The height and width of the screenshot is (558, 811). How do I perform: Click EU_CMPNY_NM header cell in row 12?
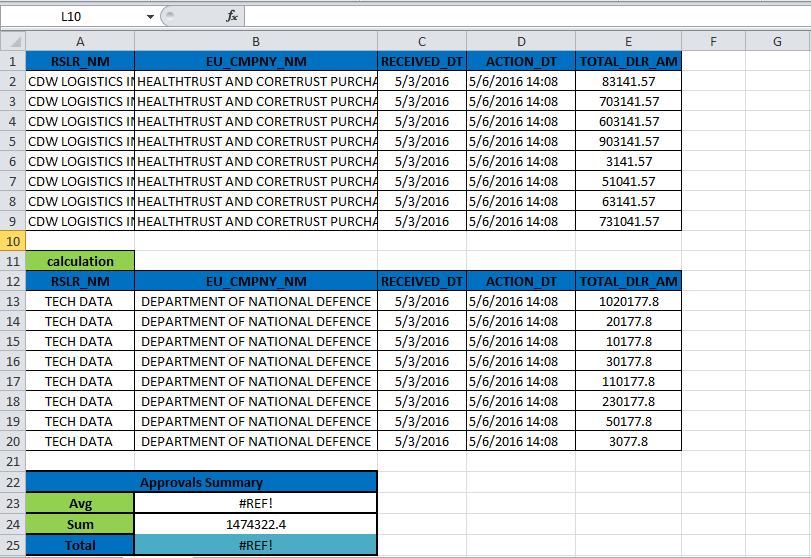pyautogui.click(x=256, y=281)
